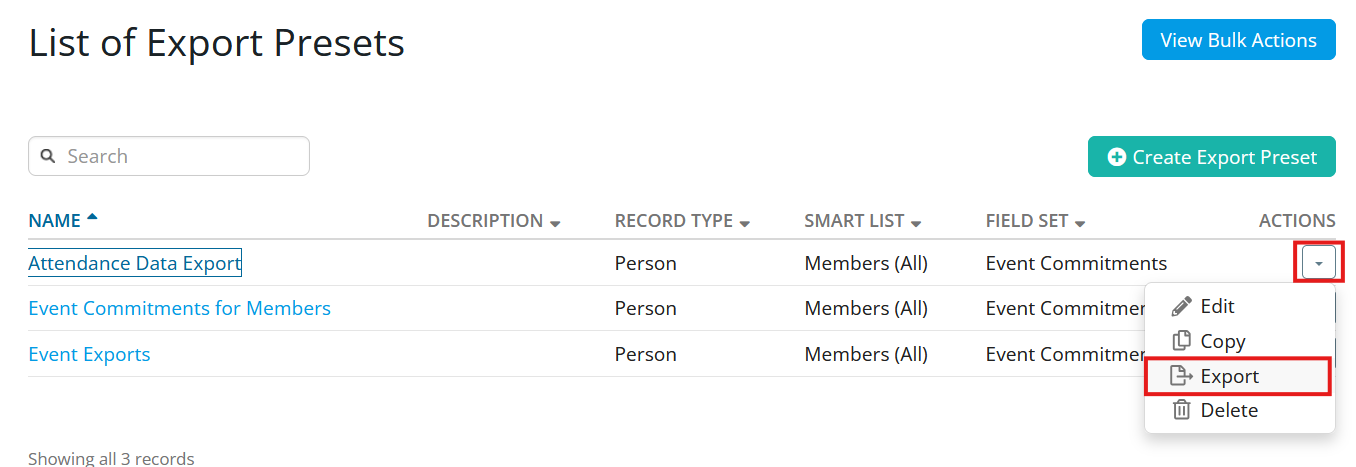The width and height of the screenshot is (1356, 467).
Task: Click the Export file-arrow icon
Action: click(1182, 376)
